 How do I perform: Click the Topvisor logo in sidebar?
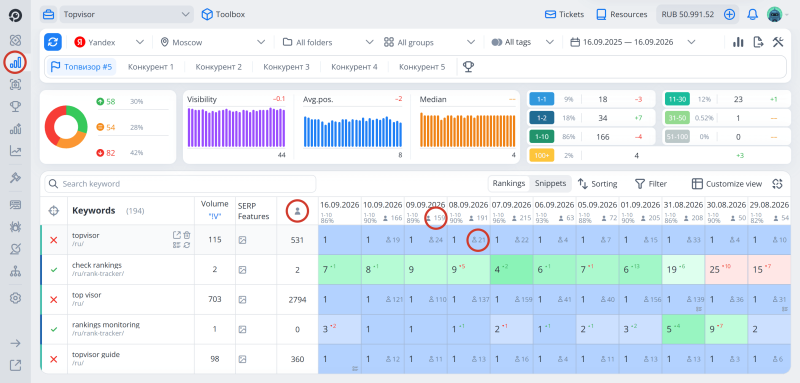click(x=15, y=15)
